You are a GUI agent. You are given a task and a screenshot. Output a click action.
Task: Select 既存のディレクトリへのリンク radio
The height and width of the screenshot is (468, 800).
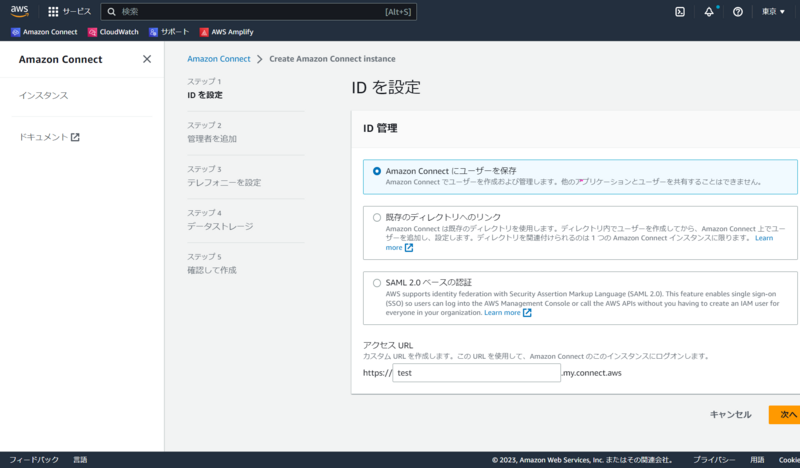(x=377, y=217)
